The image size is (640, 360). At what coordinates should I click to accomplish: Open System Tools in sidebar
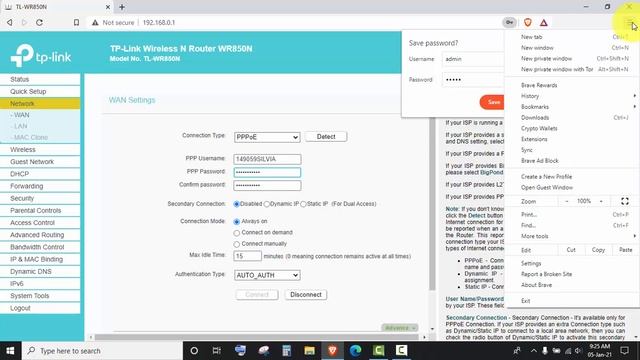point(40,296)
